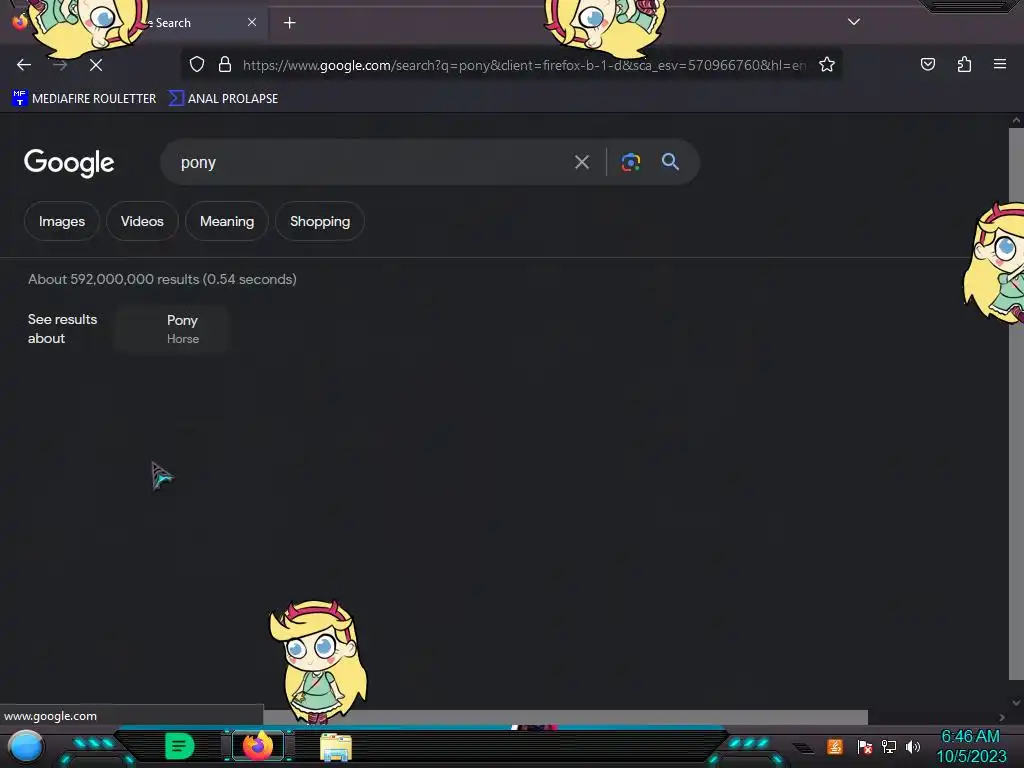1024x768 pixels.
Task: Open File Explorer from taskbar
Action: [x=336, y=747]
